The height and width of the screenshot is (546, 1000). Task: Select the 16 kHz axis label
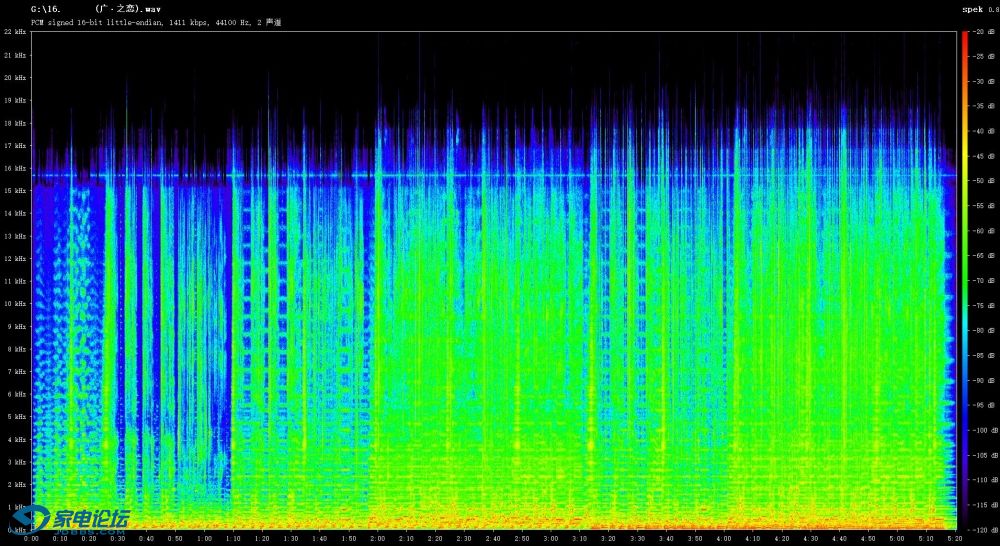pos(14,168)
